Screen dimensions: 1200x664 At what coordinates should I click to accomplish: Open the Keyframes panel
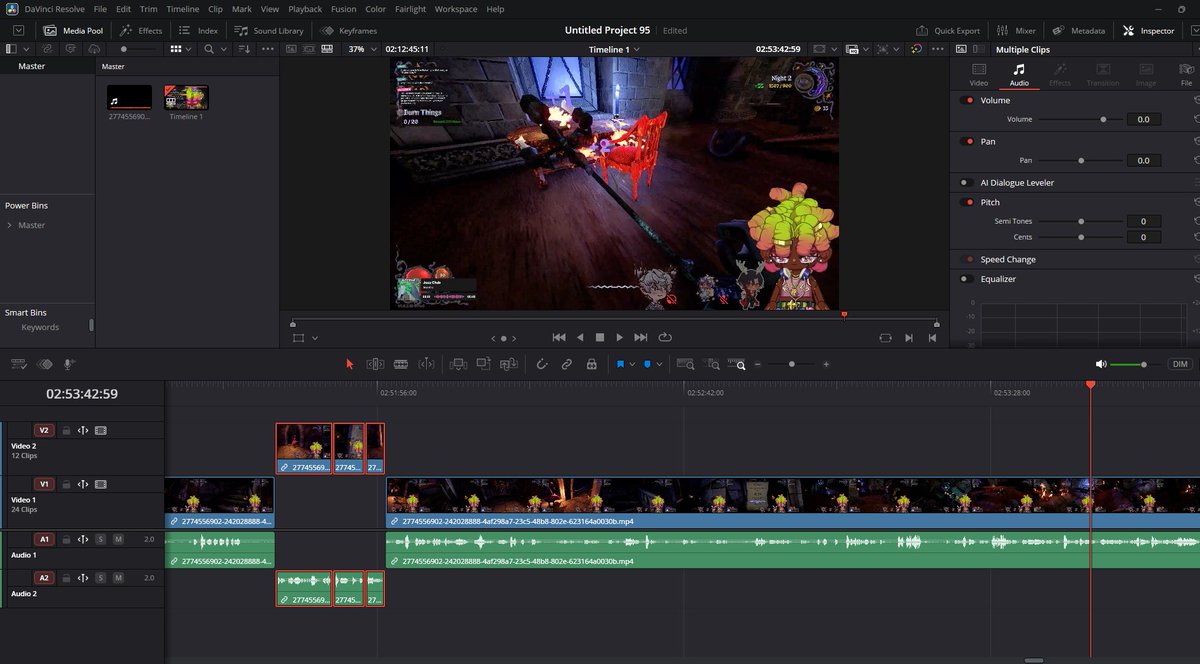[348, 30]
